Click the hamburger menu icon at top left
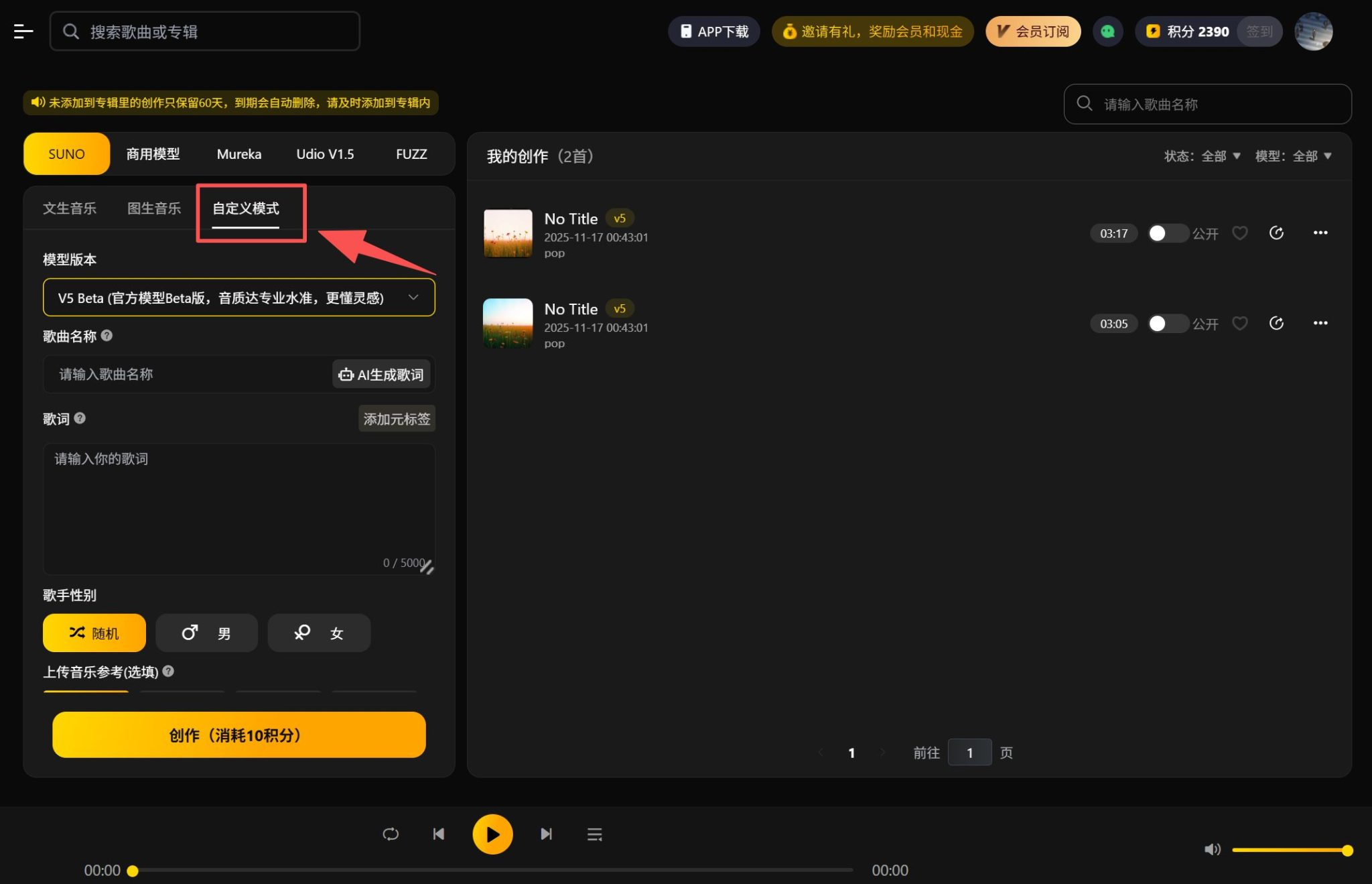This screenshot has width=1372, height=884. (x=23, y=31)
